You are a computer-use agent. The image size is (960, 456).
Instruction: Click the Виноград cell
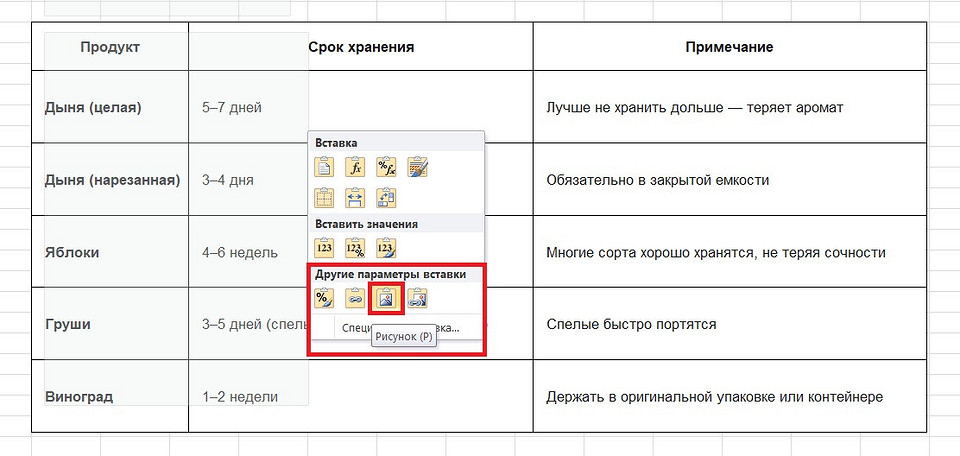[x=110, y=396]
